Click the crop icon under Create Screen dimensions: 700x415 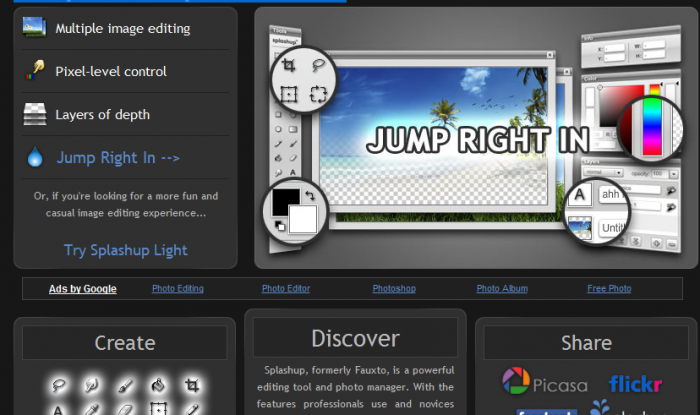pos(192,385)
